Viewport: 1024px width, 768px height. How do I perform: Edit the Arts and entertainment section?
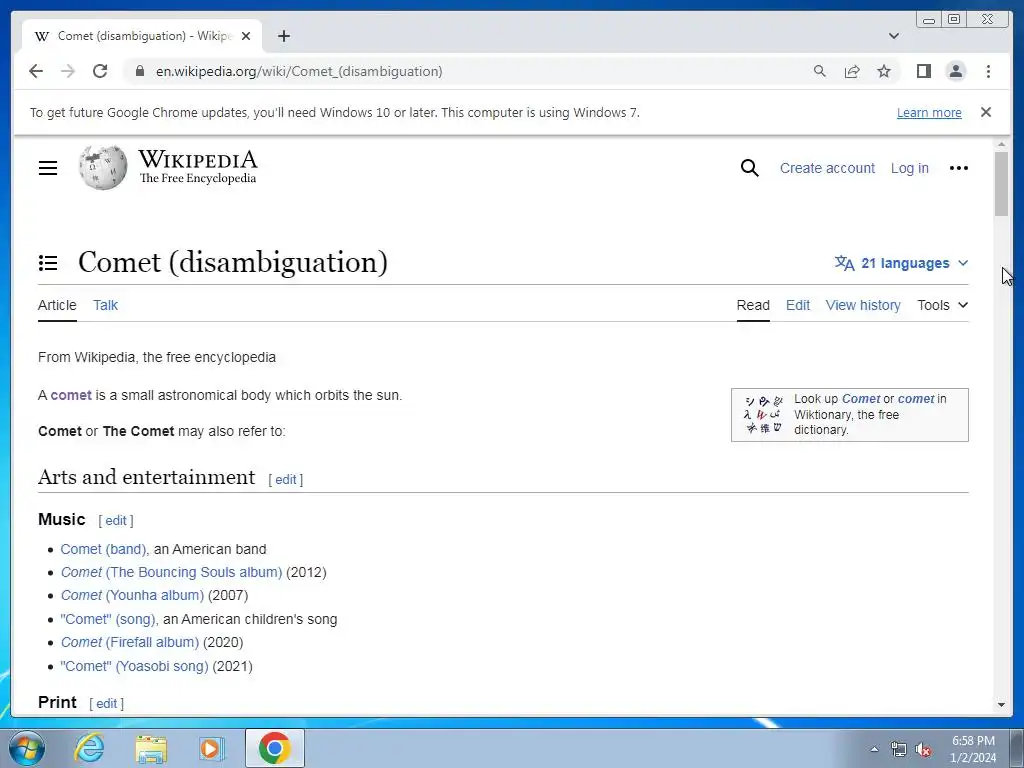(285, 479)
